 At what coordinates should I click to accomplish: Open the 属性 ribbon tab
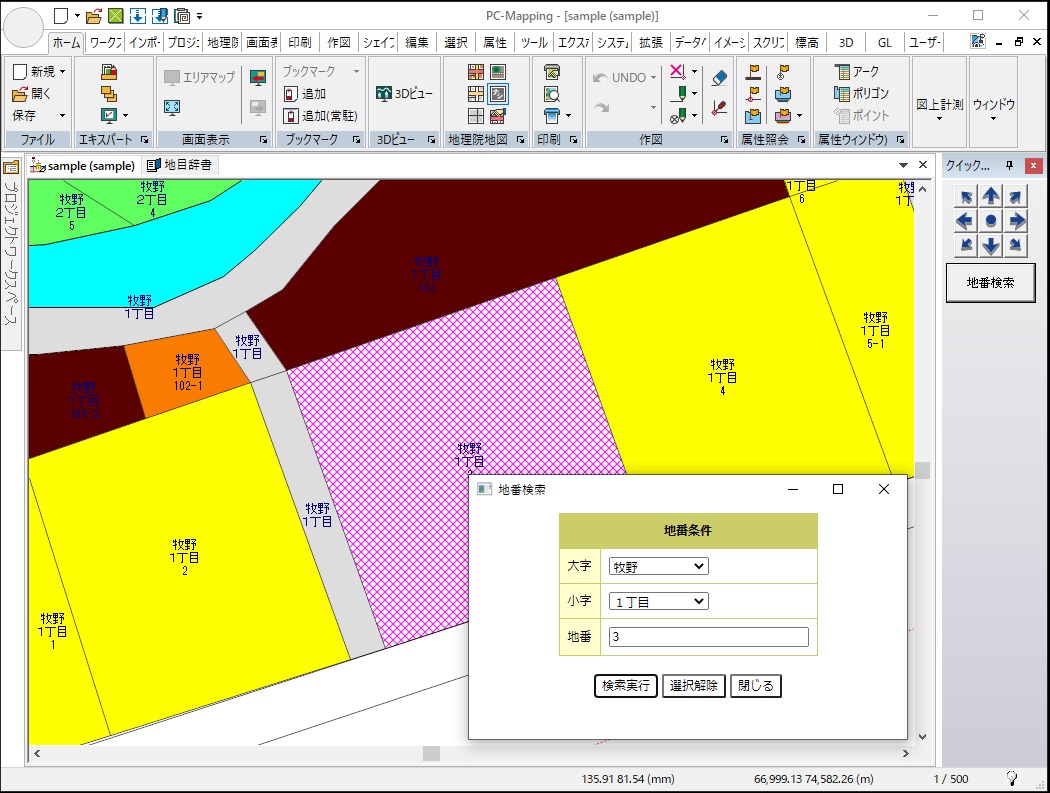pos(494,42)
